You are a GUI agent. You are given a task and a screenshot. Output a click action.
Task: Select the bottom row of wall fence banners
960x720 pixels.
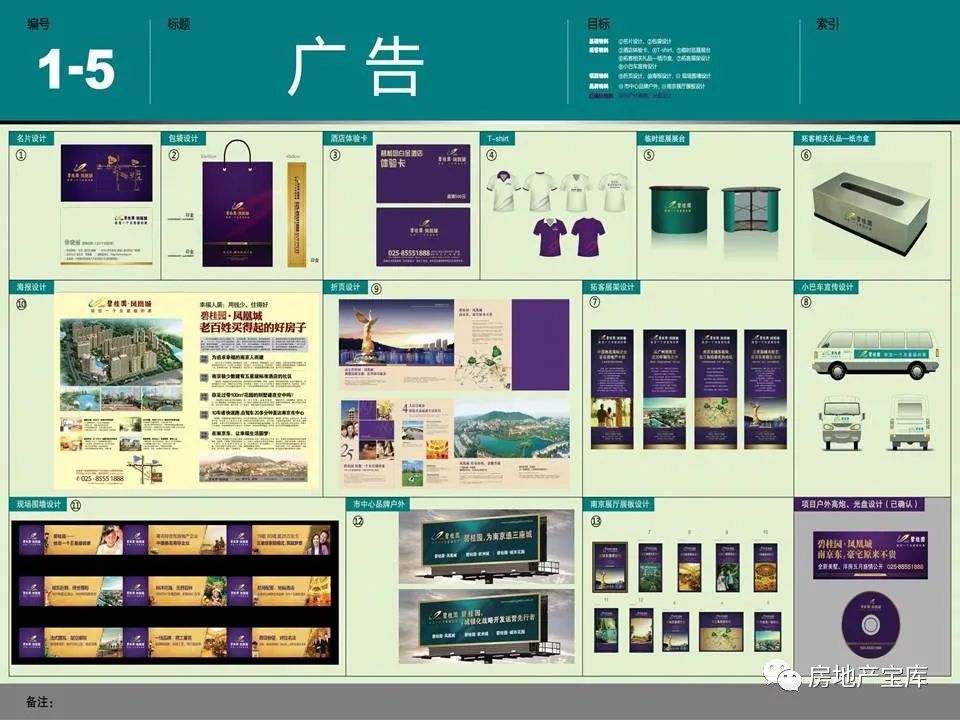[x=174, y=642]
